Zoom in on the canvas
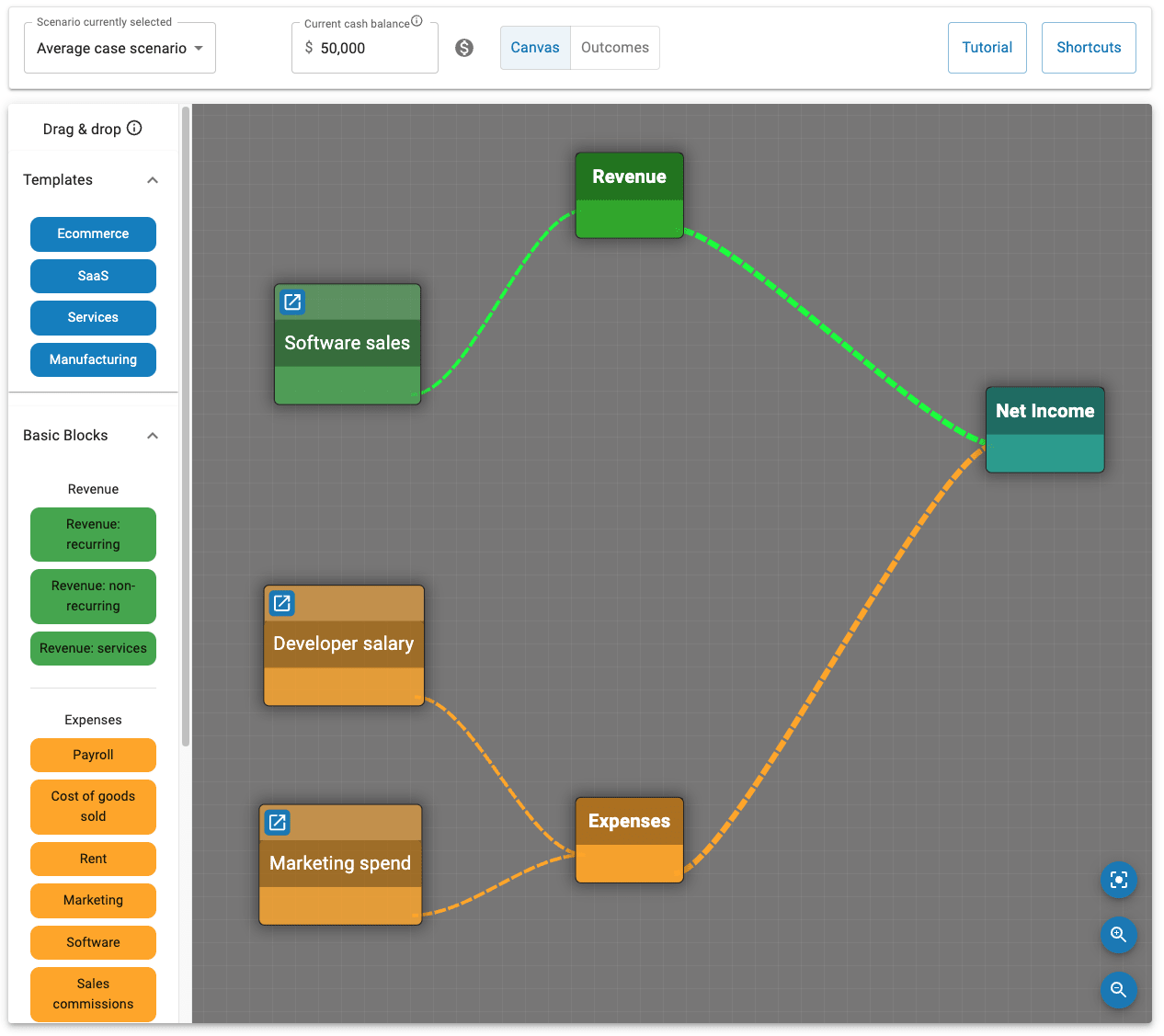 (x=1118, y=935)
